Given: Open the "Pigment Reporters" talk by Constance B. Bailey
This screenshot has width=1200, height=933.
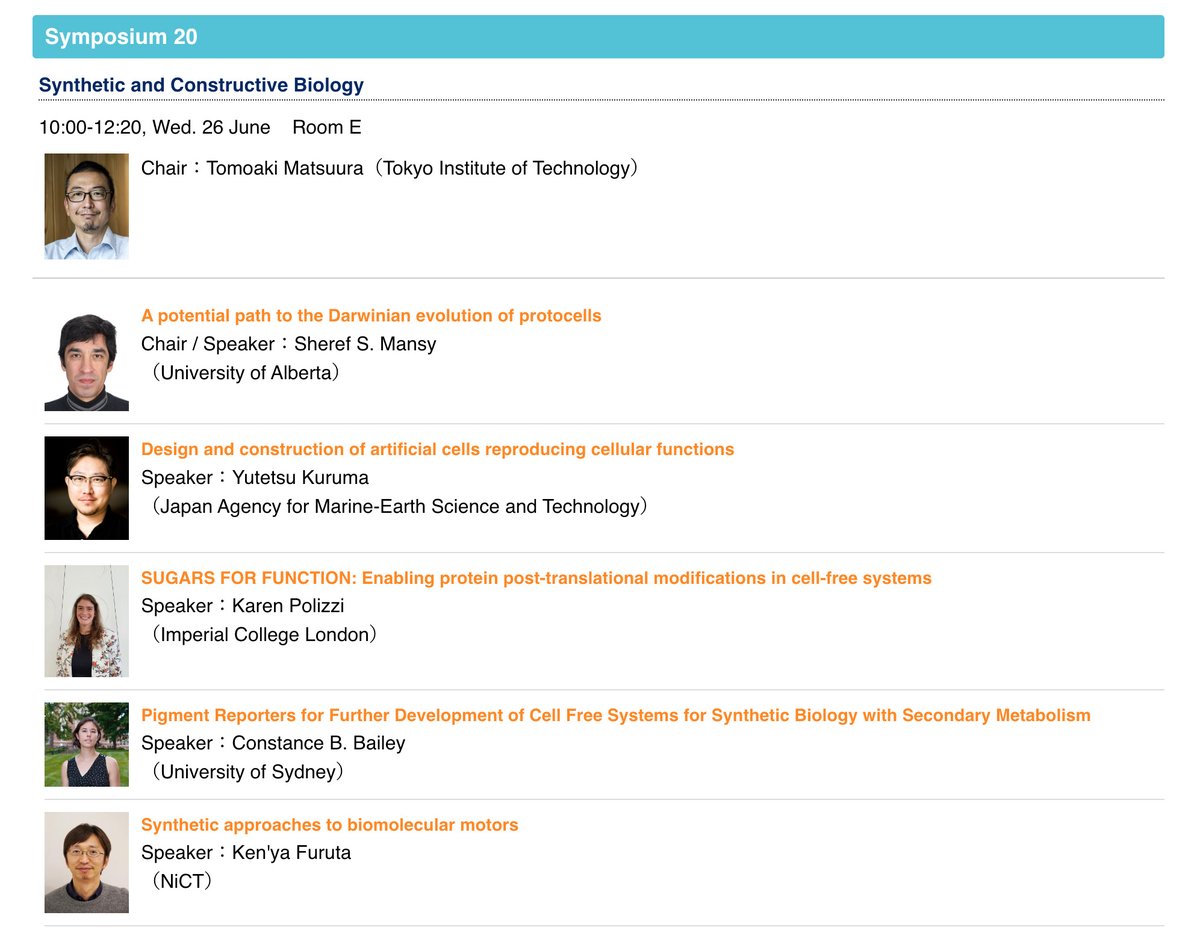Looking at the screenshot, I should (x=617, y=715).
